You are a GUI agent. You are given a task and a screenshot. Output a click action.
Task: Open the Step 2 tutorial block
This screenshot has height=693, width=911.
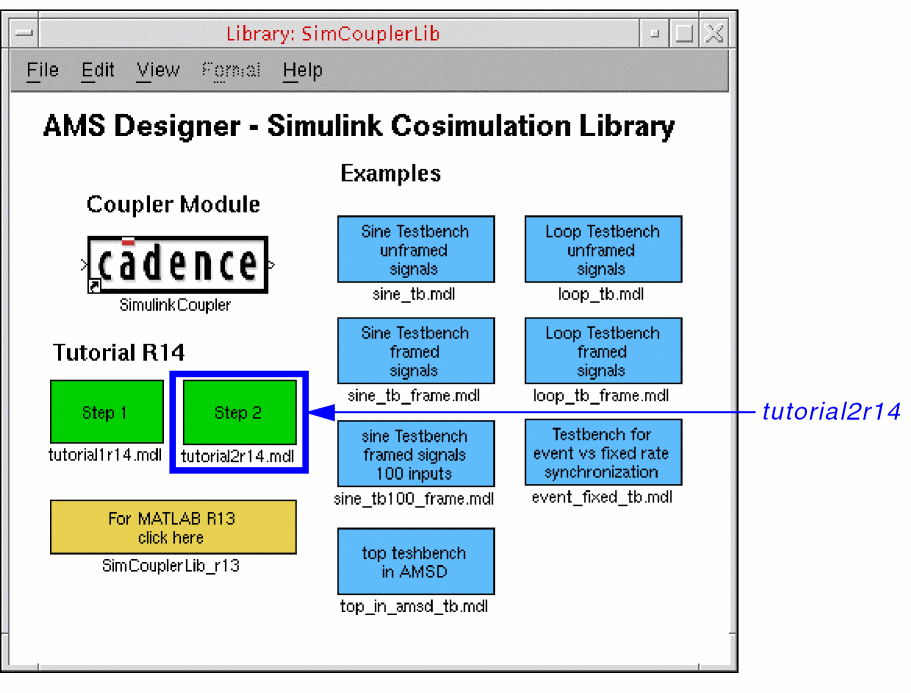(x=239, y=412)
